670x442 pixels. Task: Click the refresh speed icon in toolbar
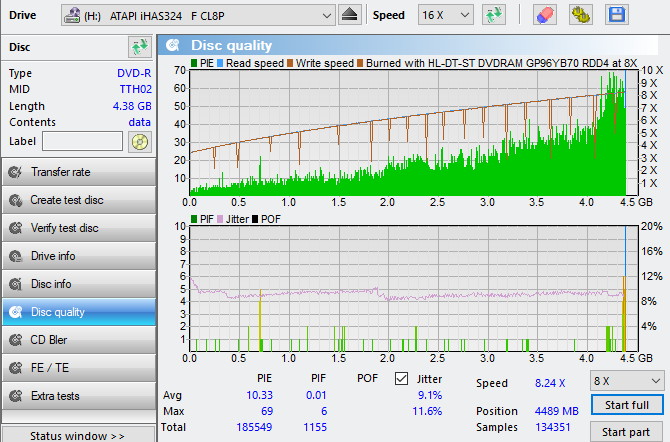pos(493,15)
